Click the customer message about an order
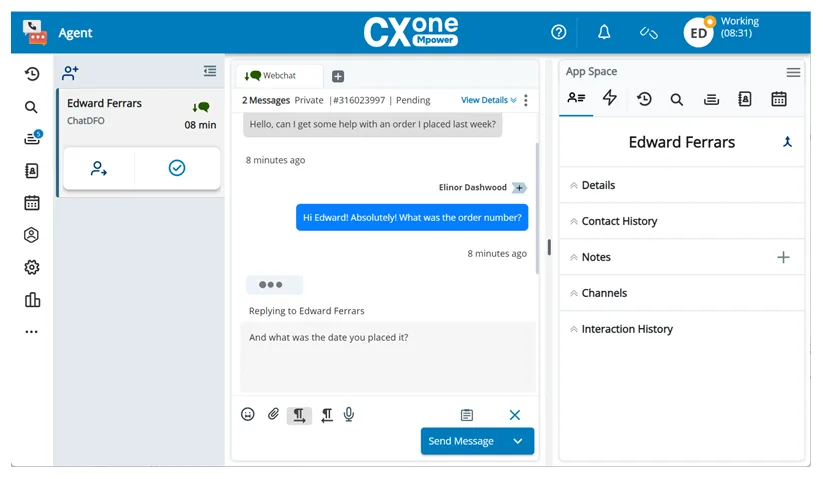 pos(373,125)
